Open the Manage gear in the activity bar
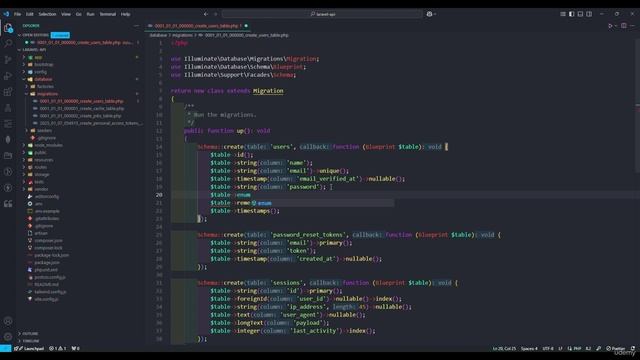Screen dimensions: 640x360 [x=8, y=337]
